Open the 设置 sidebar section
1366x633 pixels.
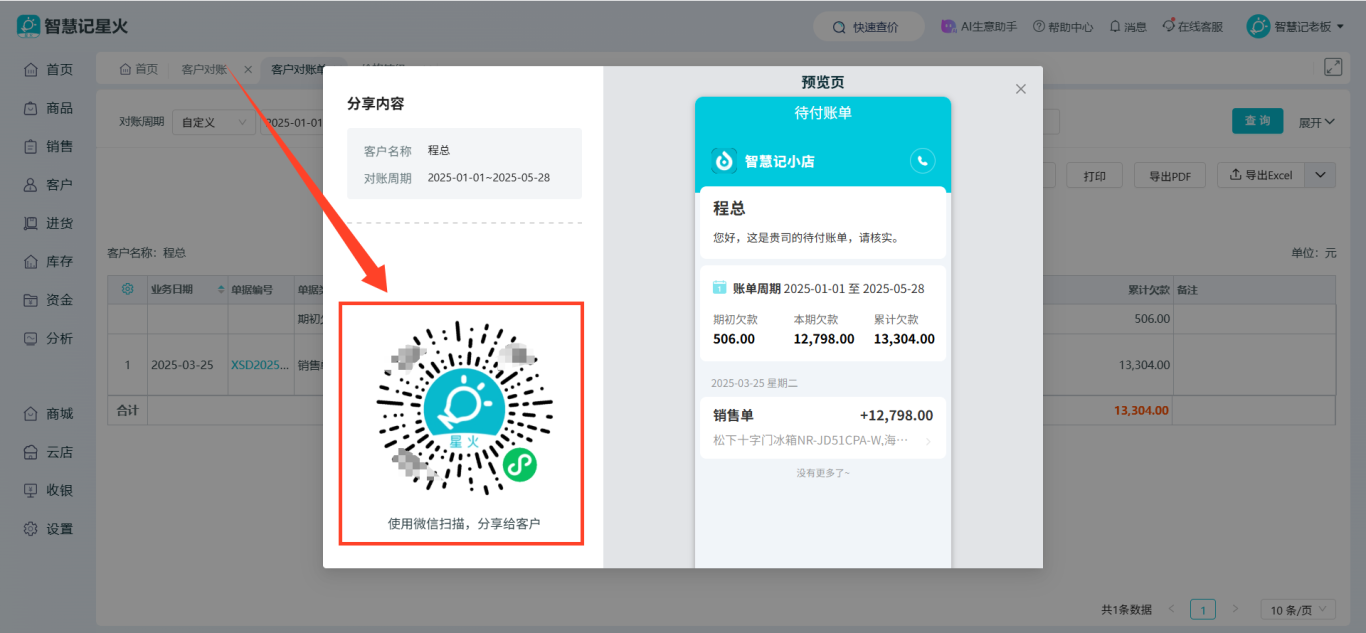point(48,529)
